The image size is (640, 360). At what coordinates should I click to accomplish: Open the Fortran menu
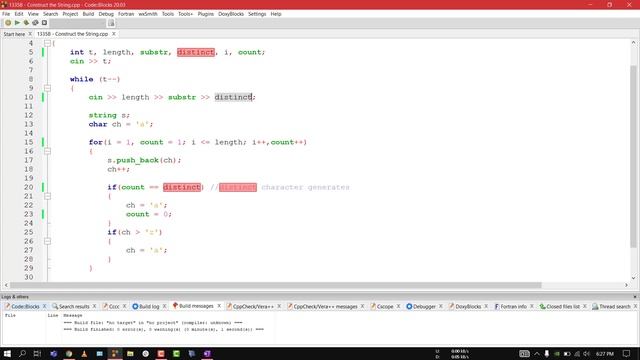[x=126, y=14]
